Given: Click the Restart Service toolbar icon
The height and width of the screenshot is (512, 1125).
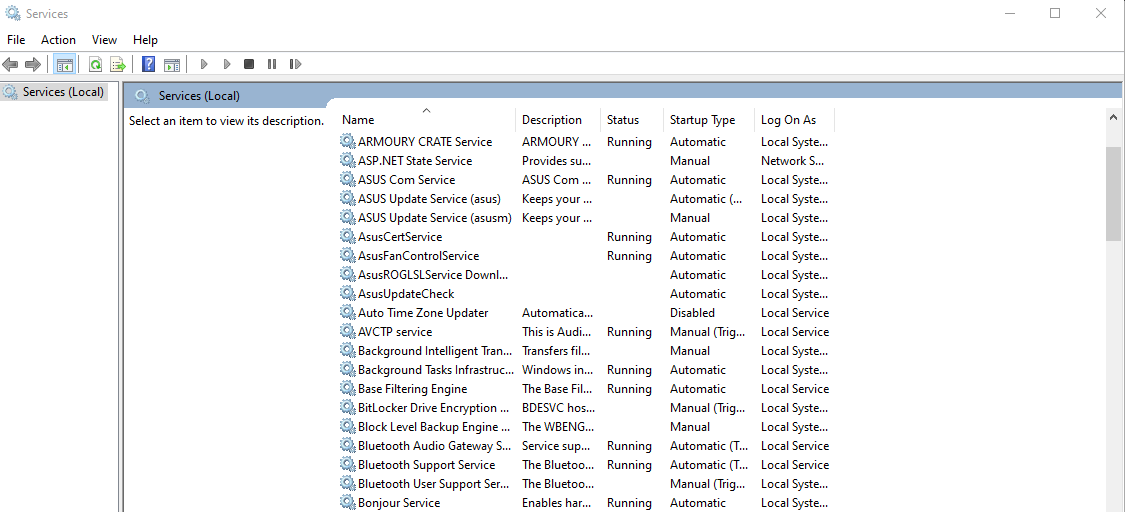Looking at the screenshot, I should [295, 65].
